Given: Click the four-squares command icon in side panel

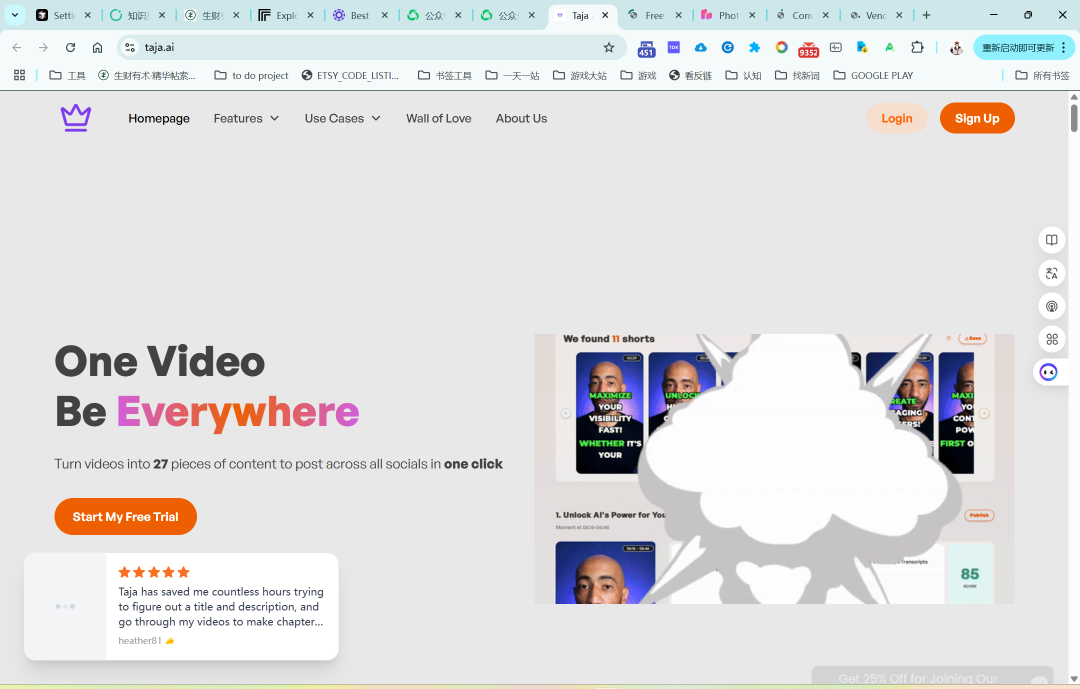Looking at the screenshot, I should [1051, 339].
